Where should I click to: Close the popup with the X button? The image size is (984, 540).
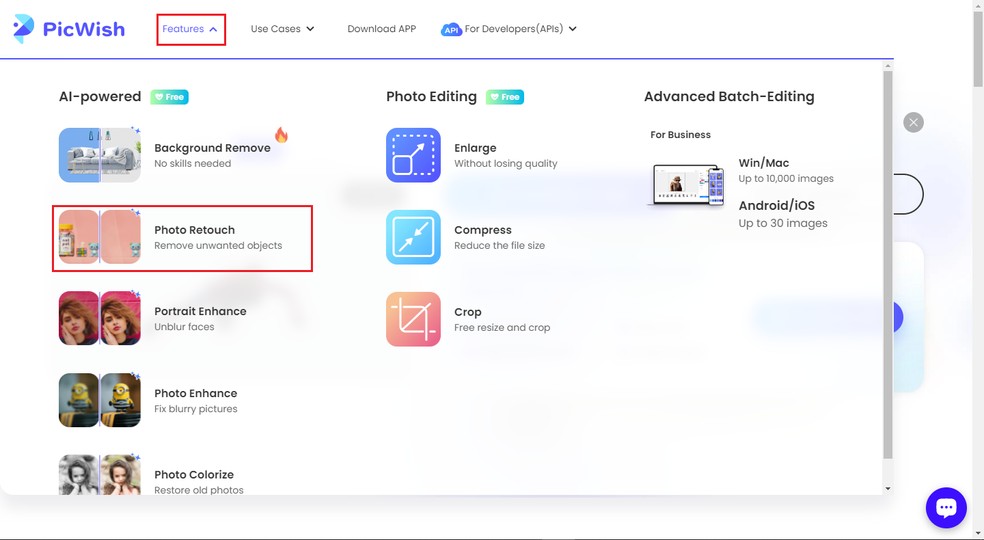coord(914,122)
